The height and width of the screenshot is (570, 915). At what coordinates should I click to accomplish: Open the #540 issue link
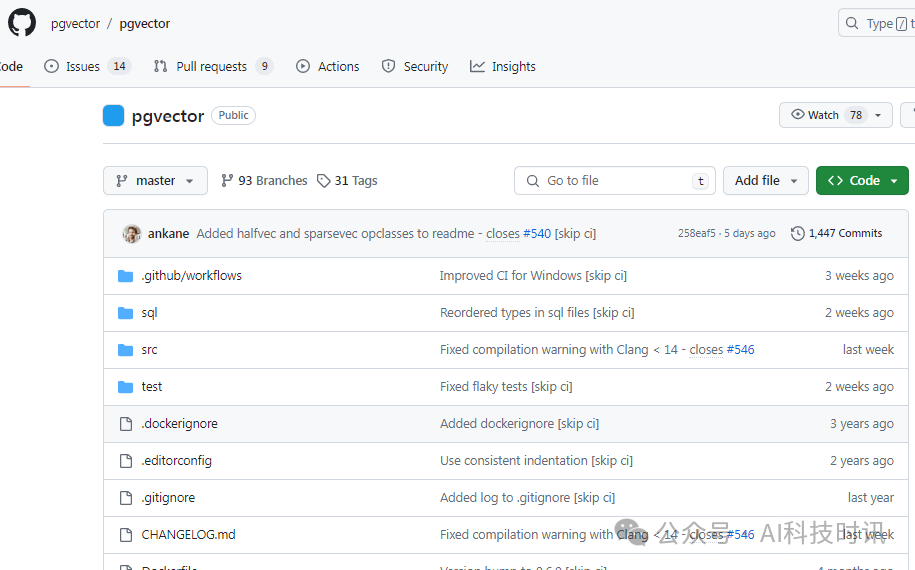[x=537, y=234]
